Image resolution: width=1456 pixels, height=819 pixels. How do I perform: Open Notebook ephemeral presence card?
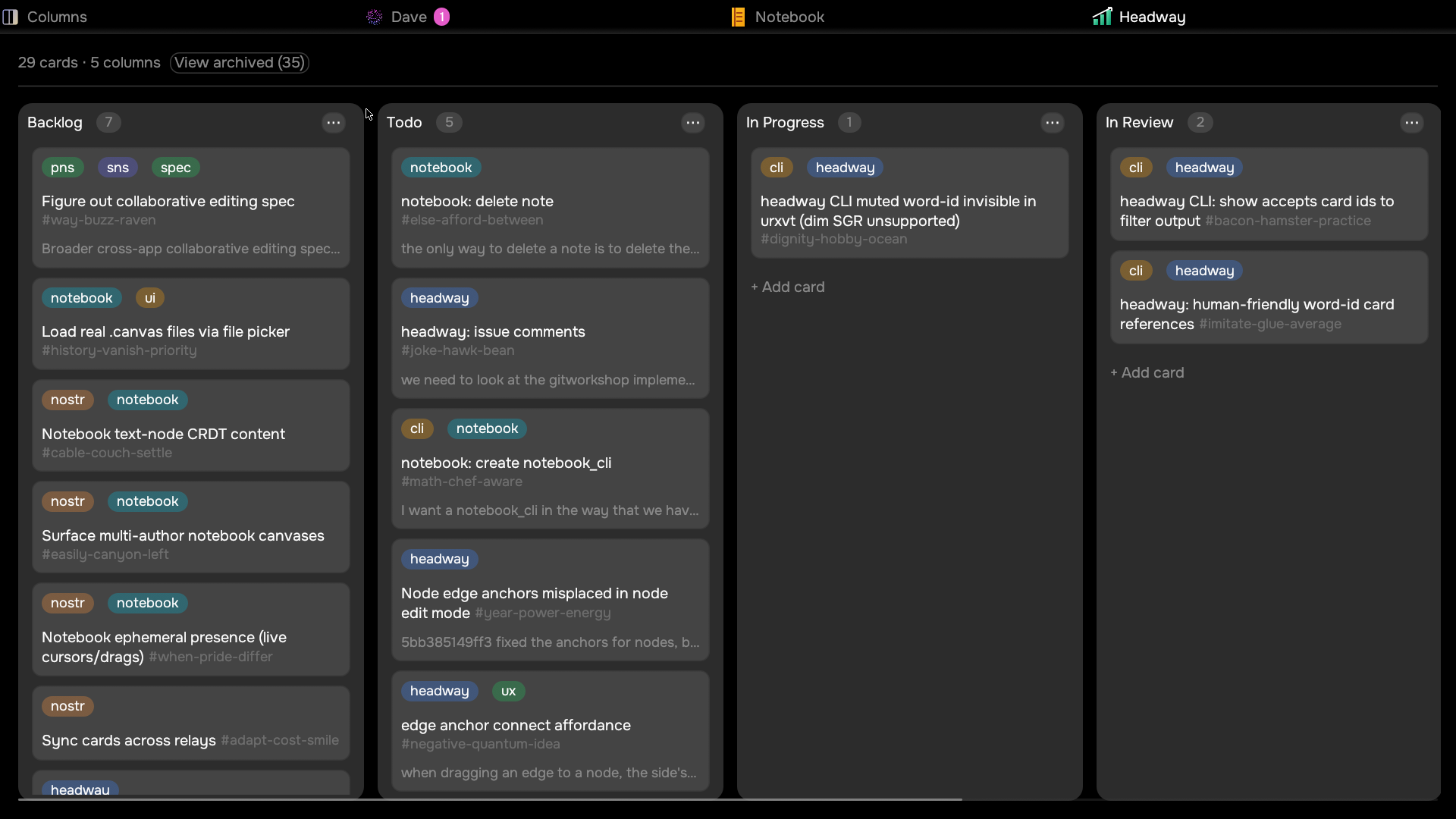(191, 629)
